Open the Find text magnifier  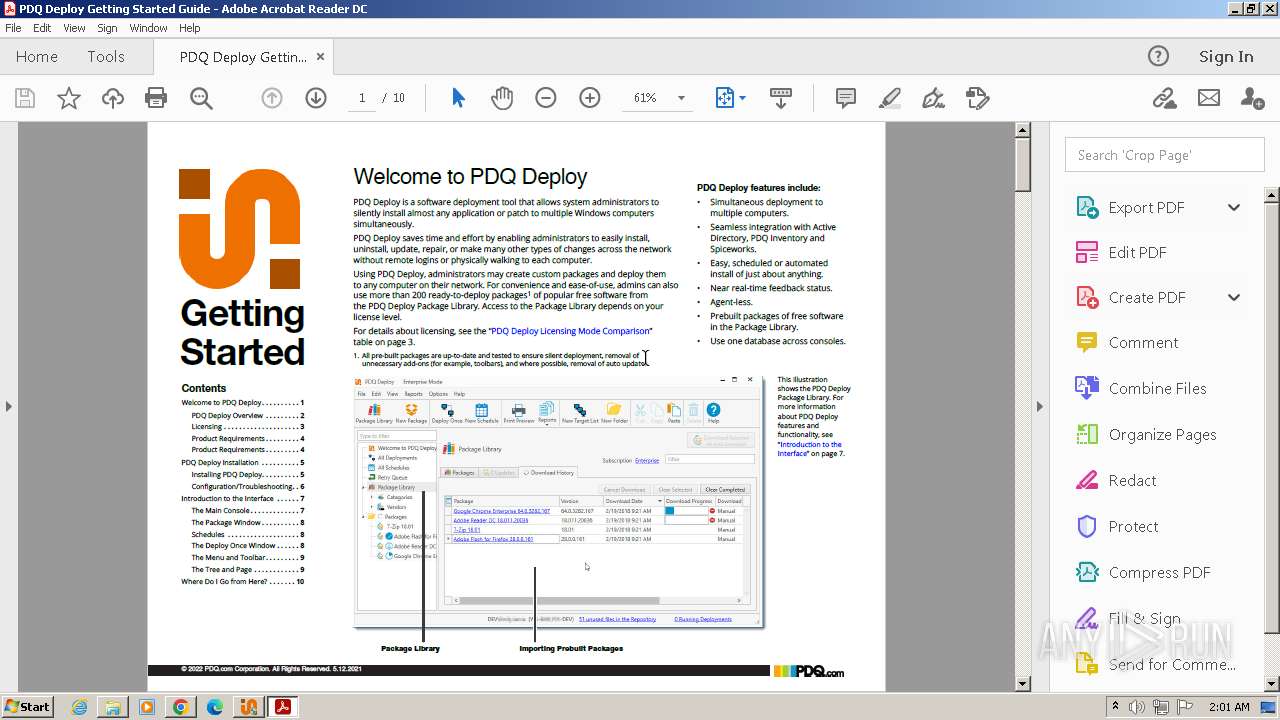pyautogui.click(x=201, y=98)
